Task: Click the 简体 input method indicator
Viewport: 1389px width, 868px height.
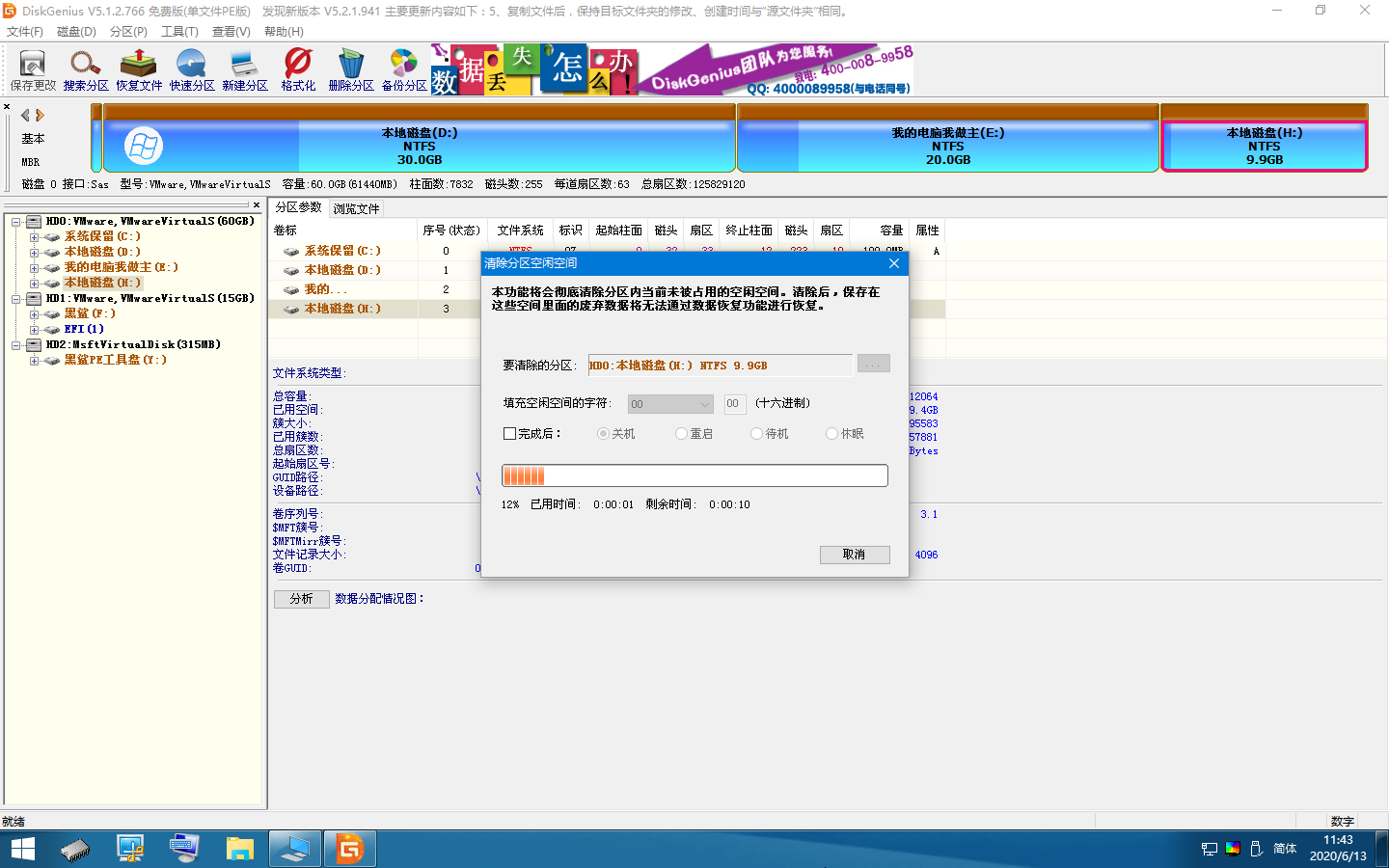Action: click(x=1285, y=849)
